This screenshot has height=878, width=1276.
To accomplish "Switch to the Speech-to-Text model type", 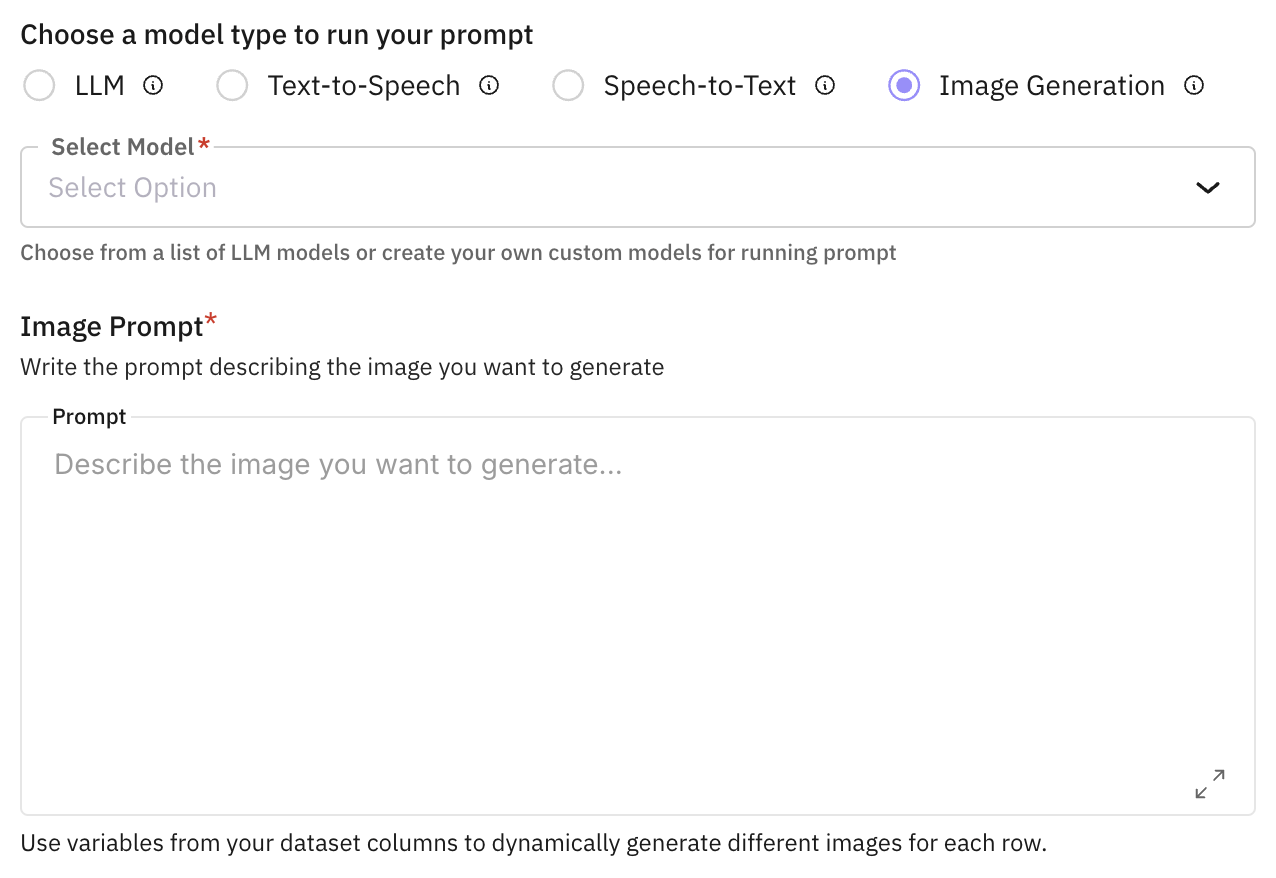I will pyautogui.click(x=568, y=86).
